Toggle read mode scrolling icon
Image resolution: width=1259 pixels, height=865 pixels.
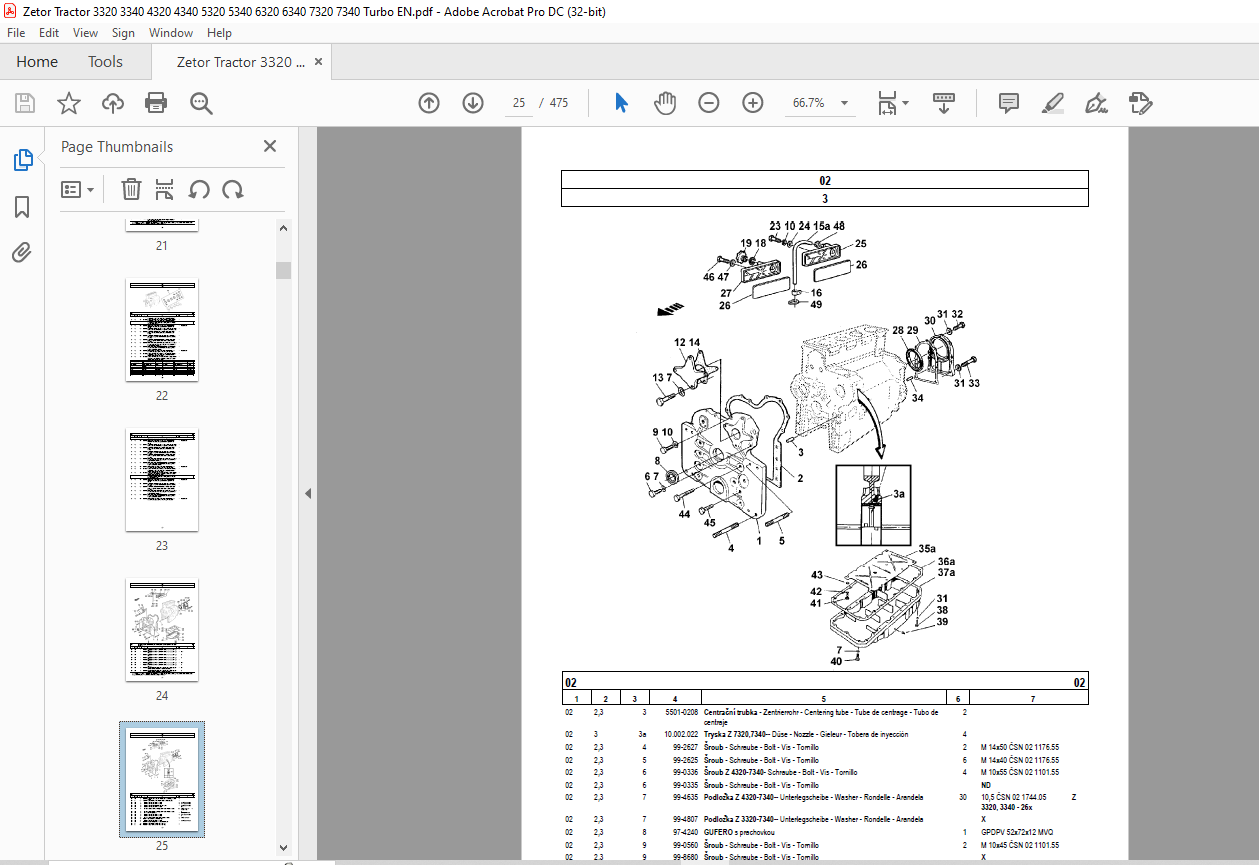click(x=945, y=103)
